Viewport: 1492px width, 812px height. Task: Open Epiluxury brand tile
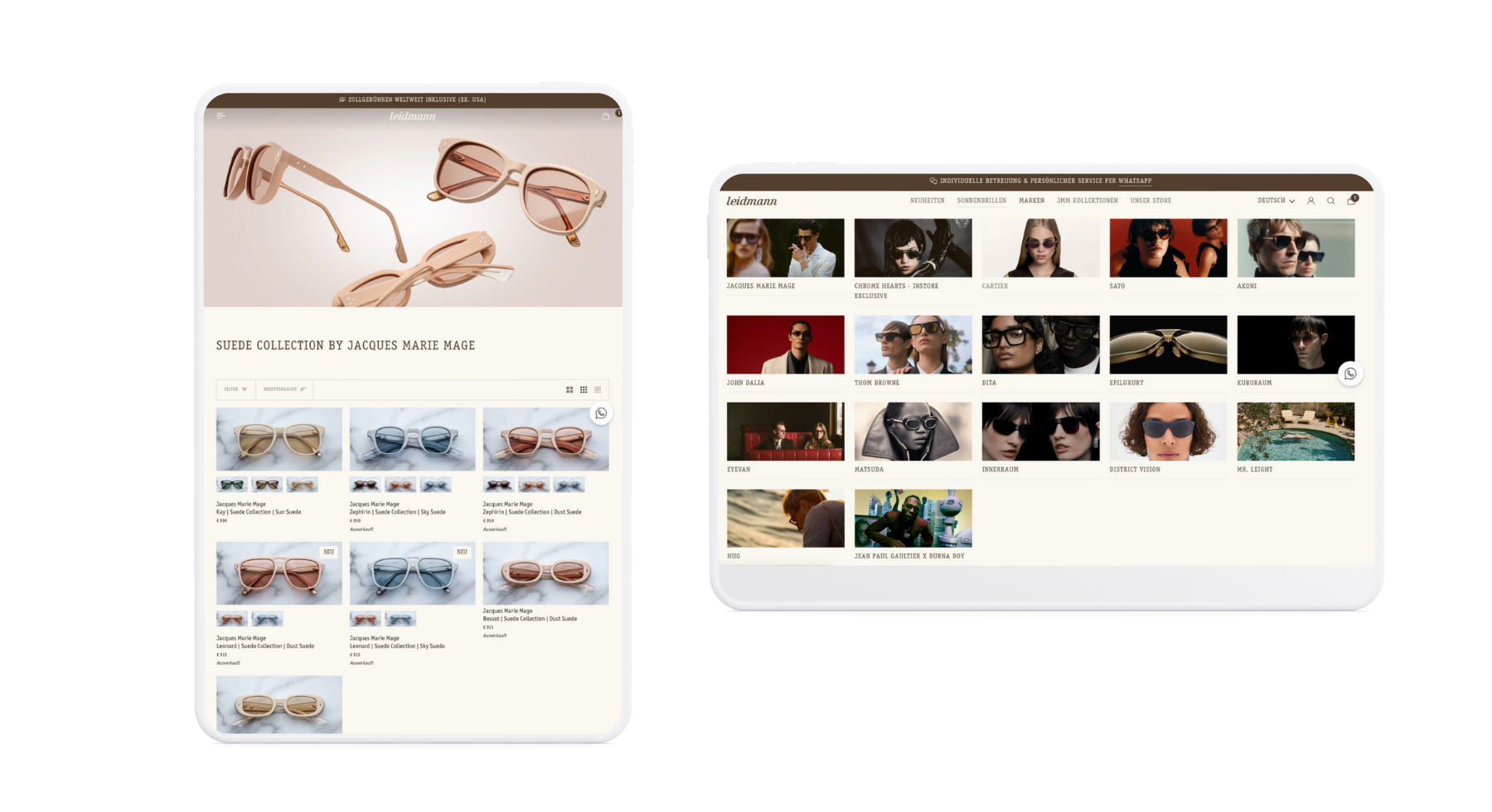(x=1169, y=345)
